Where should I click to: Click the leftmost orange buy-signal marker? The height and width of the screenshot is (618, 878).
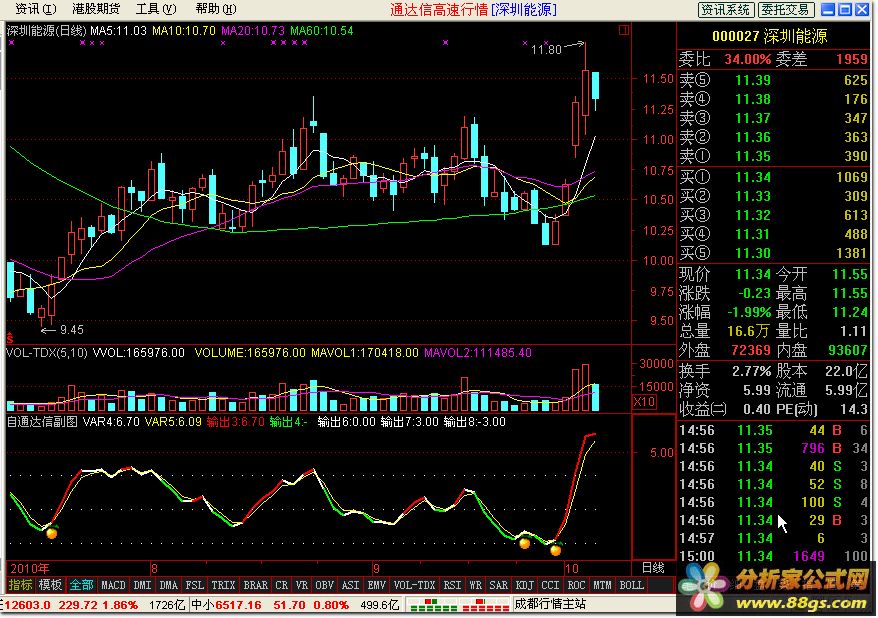pyautogui.click(x=52, y=532)
